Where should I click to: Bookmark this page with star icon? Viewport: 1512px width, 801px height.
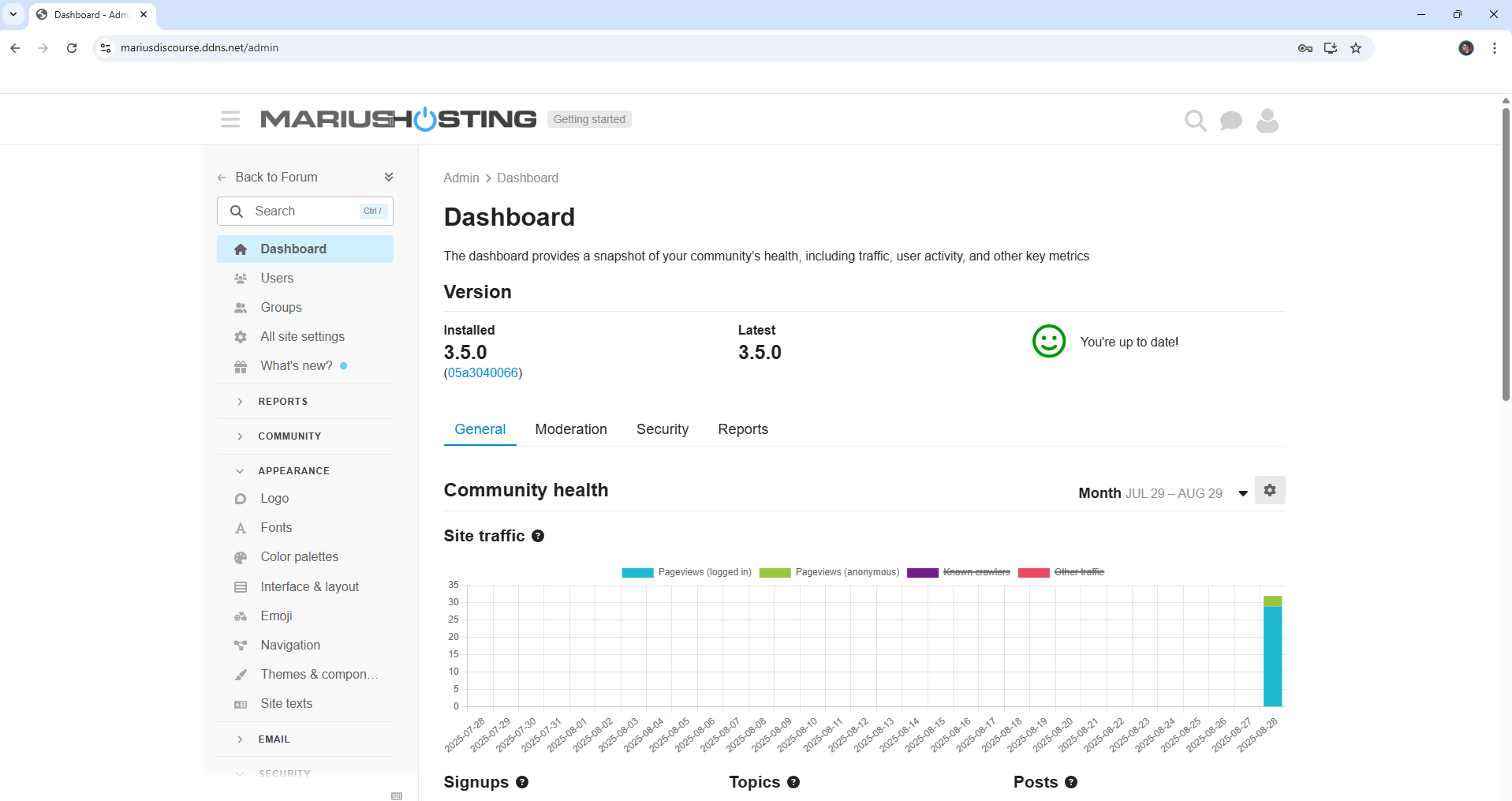pyautogui.click(x=1356, y=48)
